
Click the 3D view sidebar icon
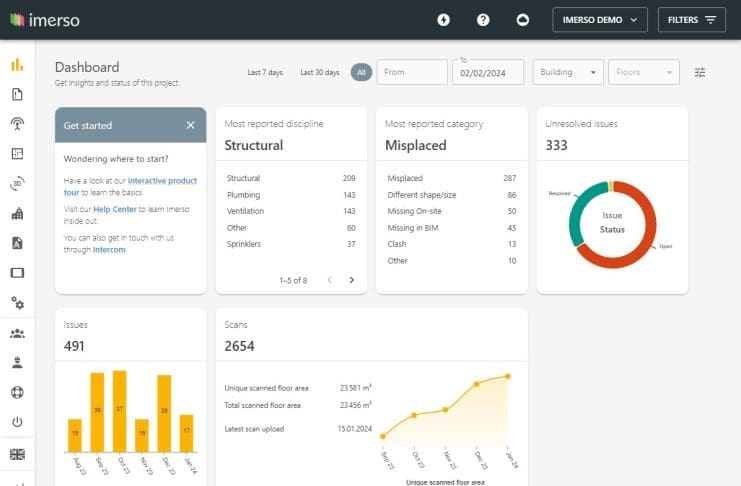17,184
